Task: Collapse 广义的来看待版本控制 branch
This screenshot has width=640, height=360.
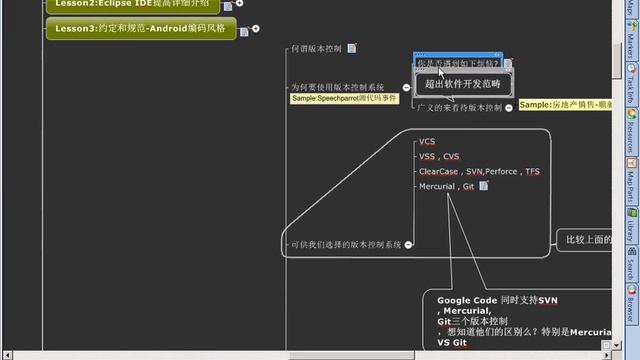Action: pos(509,108)
